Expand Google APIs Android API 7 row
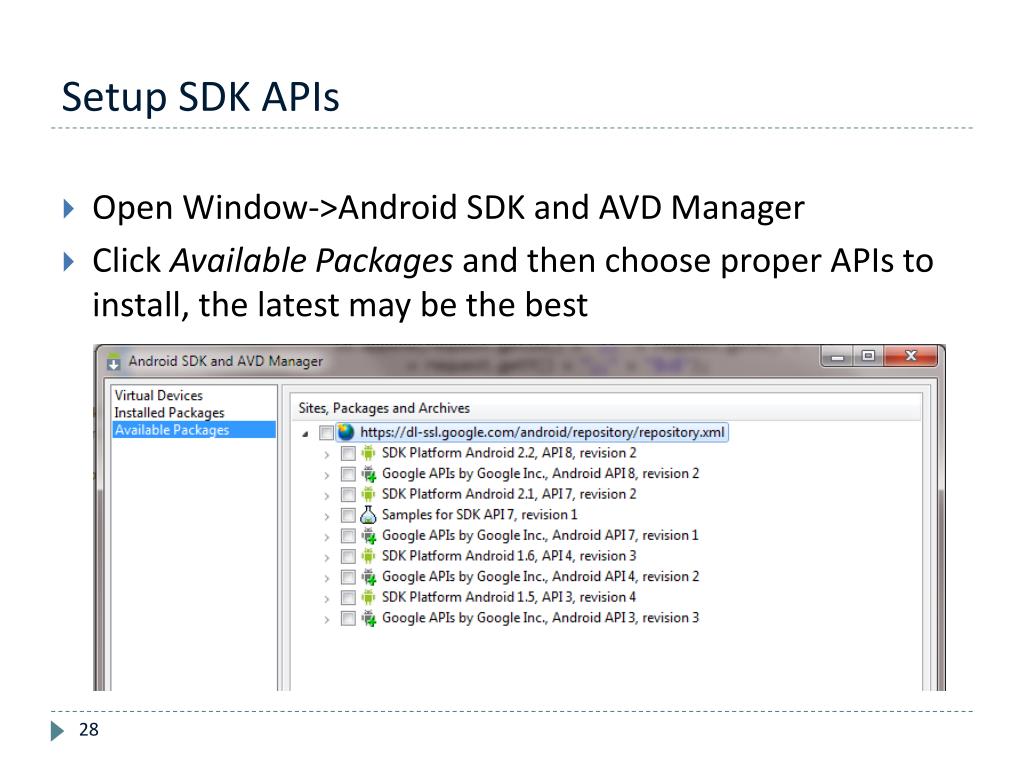This screenshot has width=1024, height=768. point(327,537)
